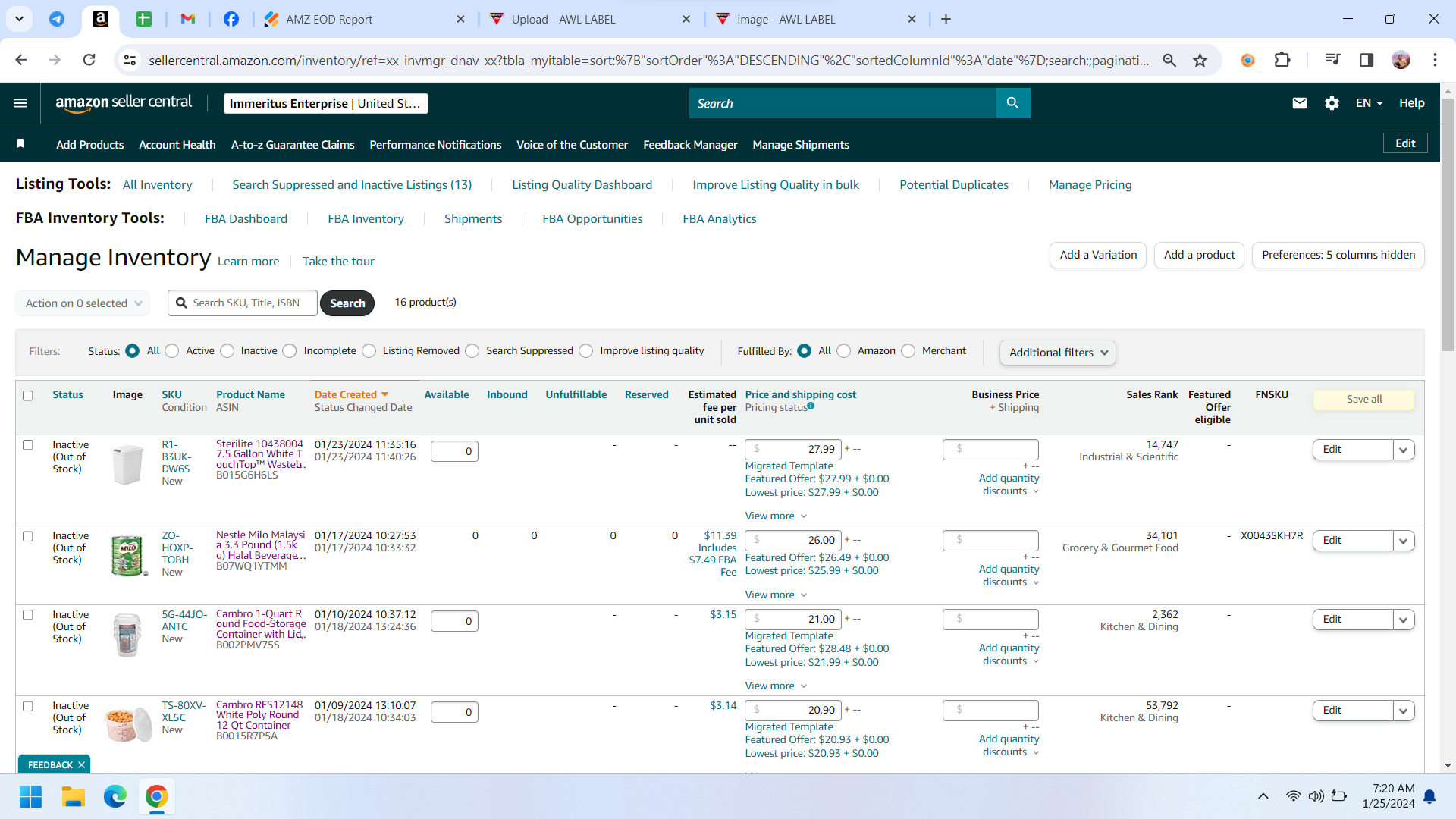
Task: Open the EN language dropdown
Action: click(1370, 103)
